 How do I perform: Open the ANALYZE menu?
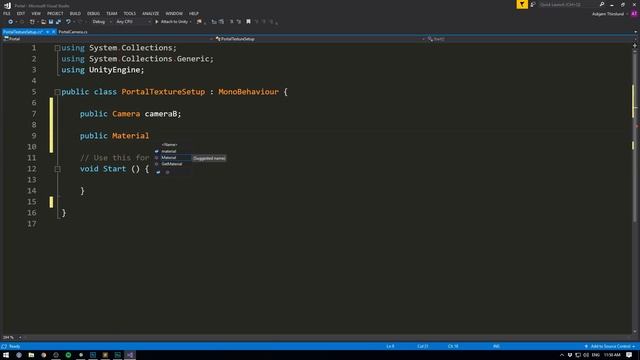click(151, 13)
